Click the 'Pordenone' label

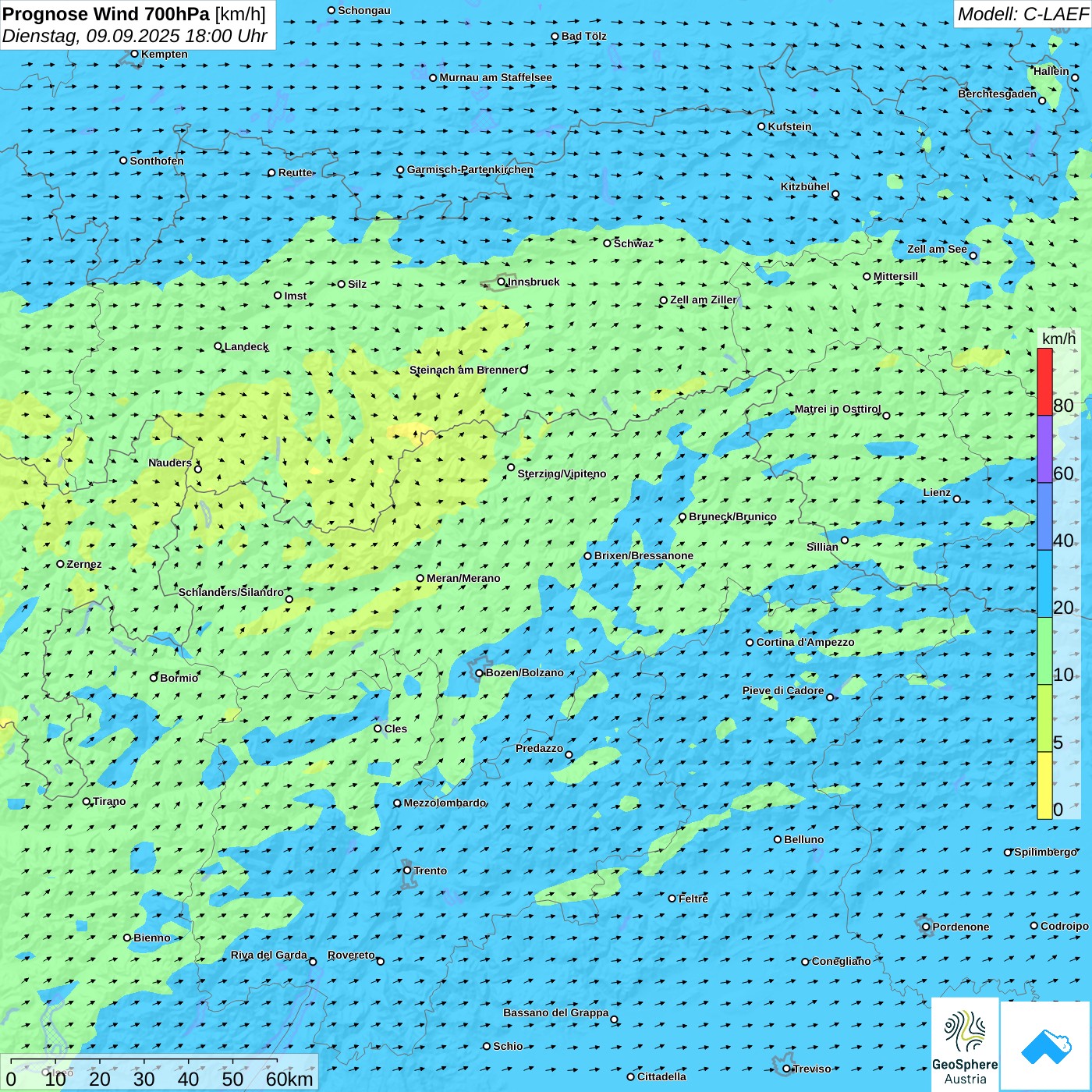pos(961,927)
